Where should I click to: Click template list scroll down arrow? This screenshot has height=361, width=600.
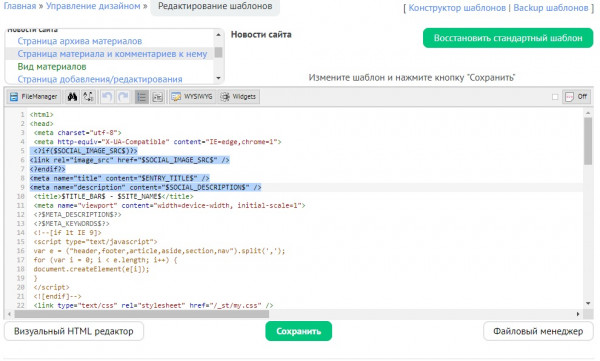pyautogui.click(x=218, y=78)
